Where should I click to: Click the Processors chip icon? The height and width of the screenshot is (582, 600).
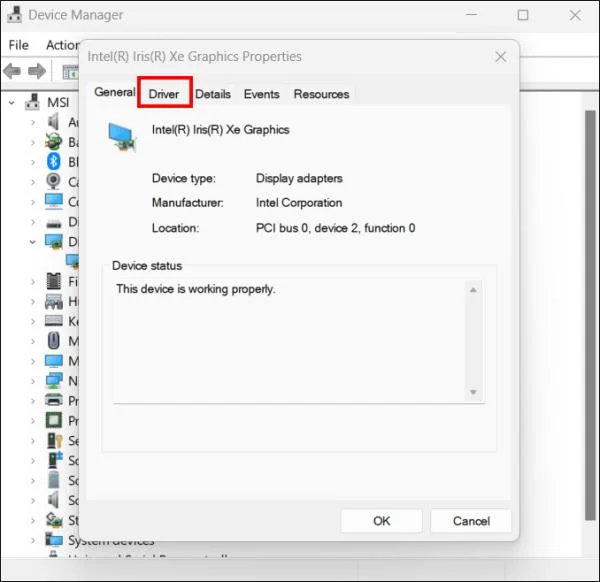(54, 420)
